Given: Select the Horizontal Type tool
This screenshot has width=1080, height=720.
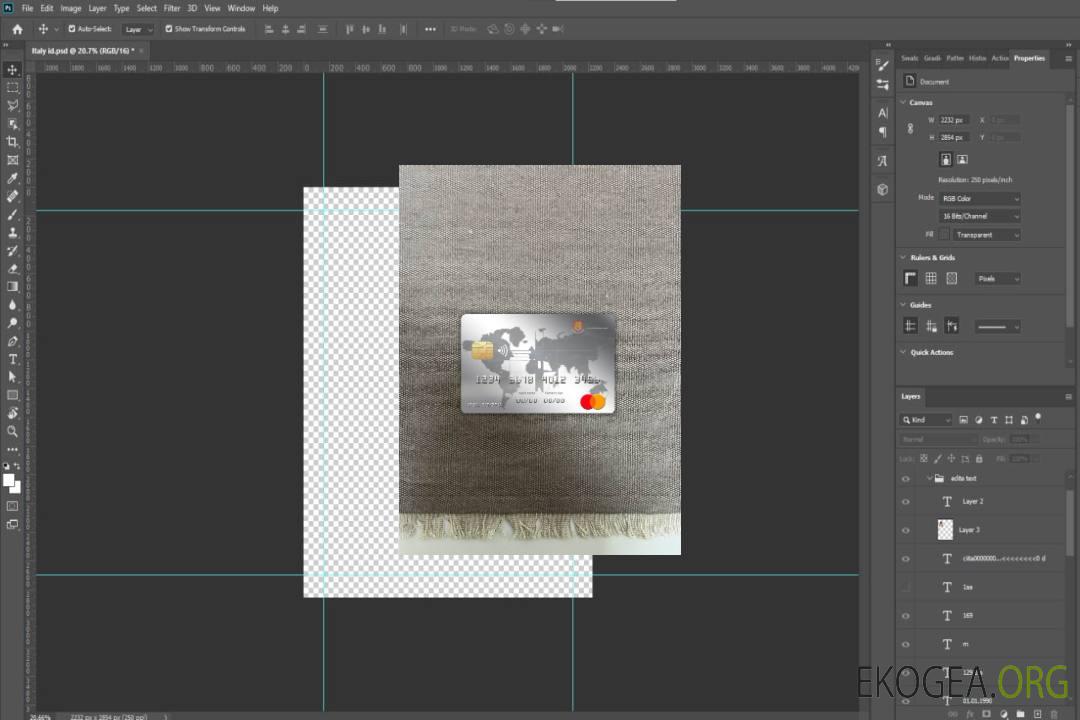Looking at the screenshot, I should coord(12,359).
